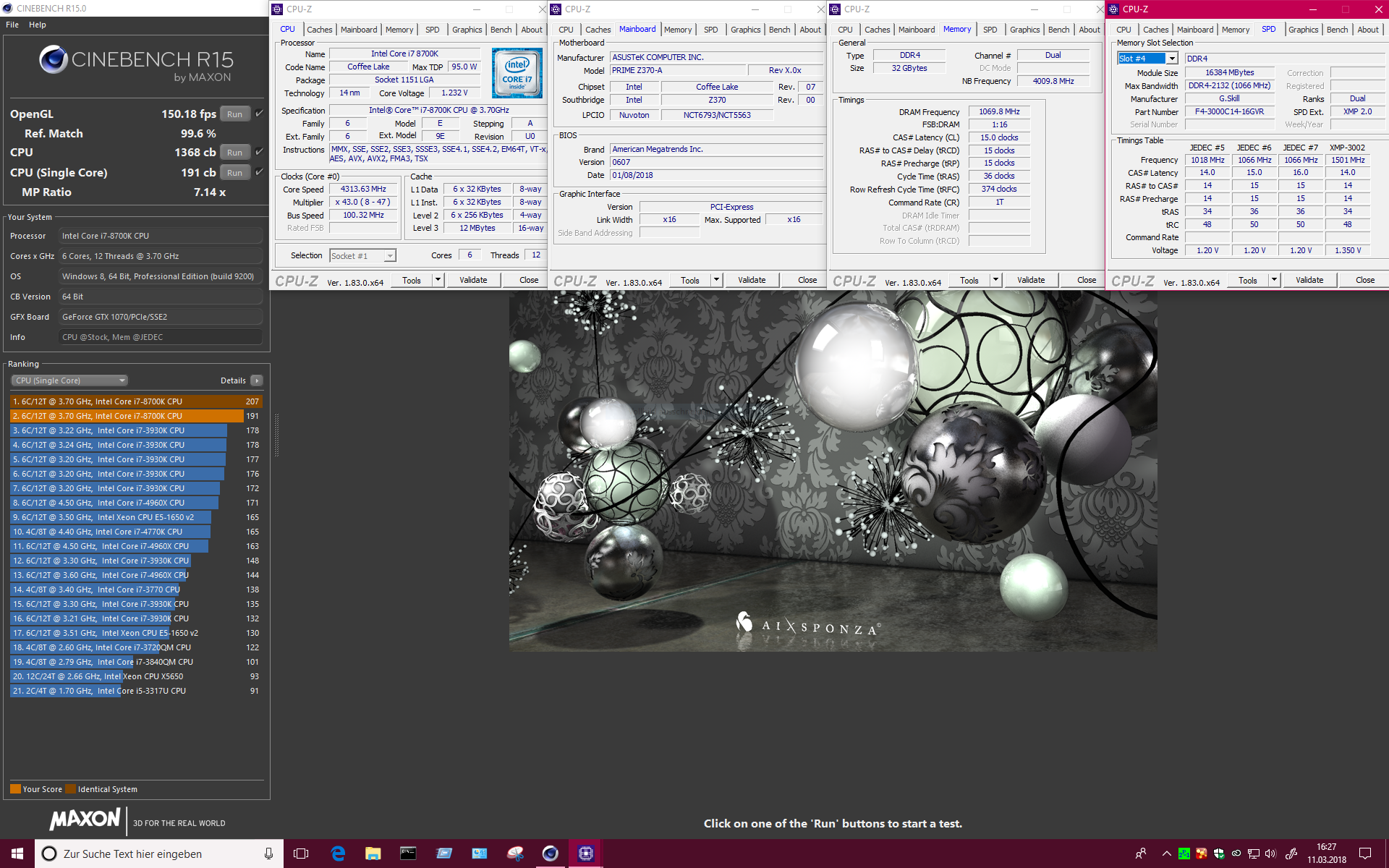Click the Details button in Ranking
The image size is (1389, 868).
pos(256,380)
